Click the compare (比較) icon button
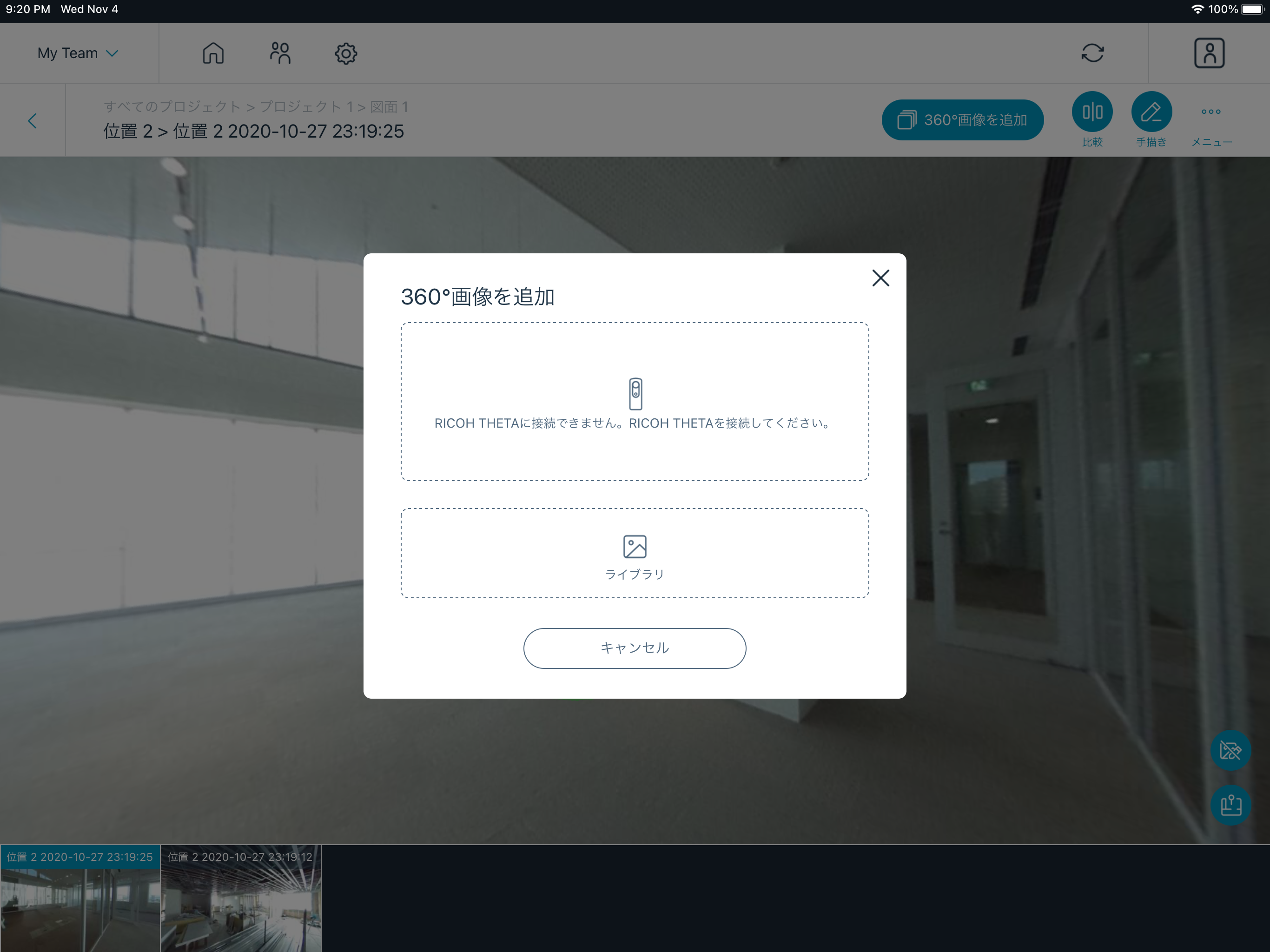 point(1091,112)
